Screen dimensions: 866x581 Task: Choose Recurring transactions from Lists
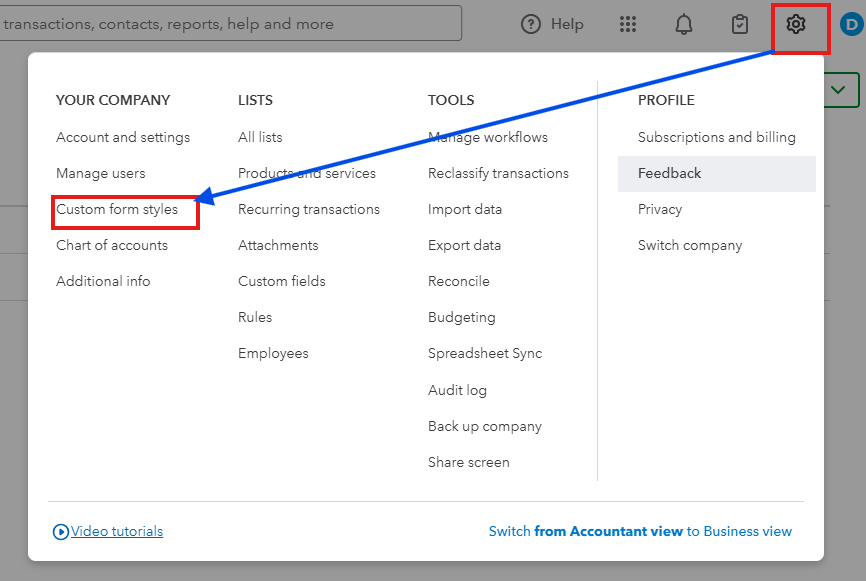click(309, 210)
